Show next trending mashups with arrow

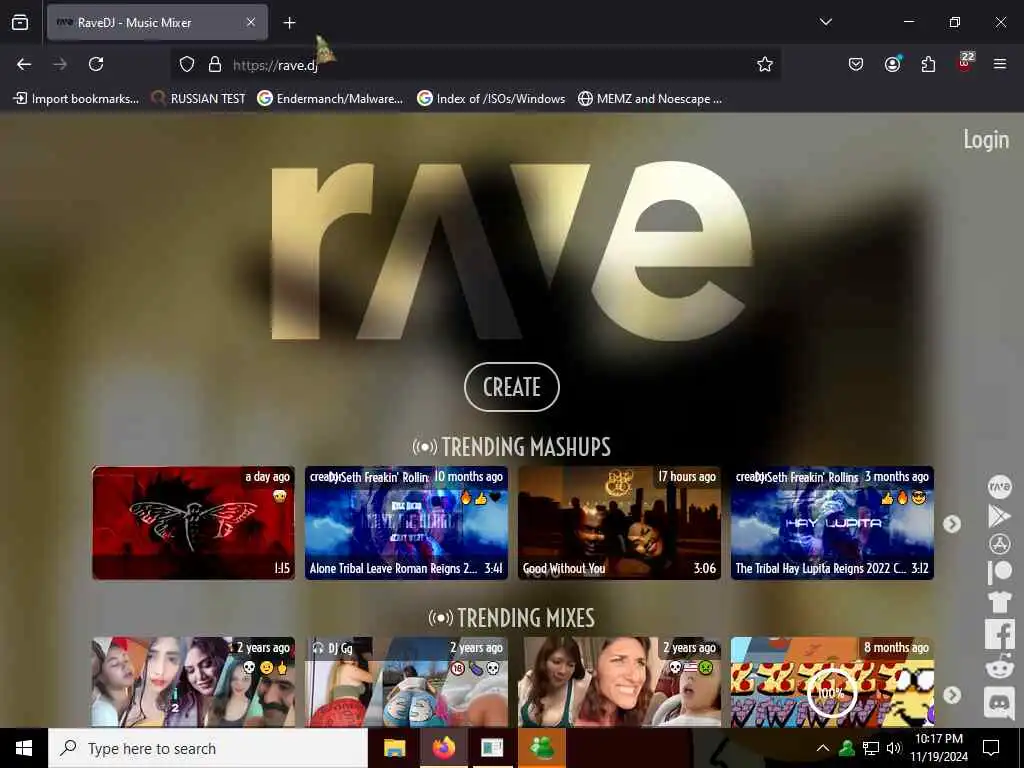952,524
